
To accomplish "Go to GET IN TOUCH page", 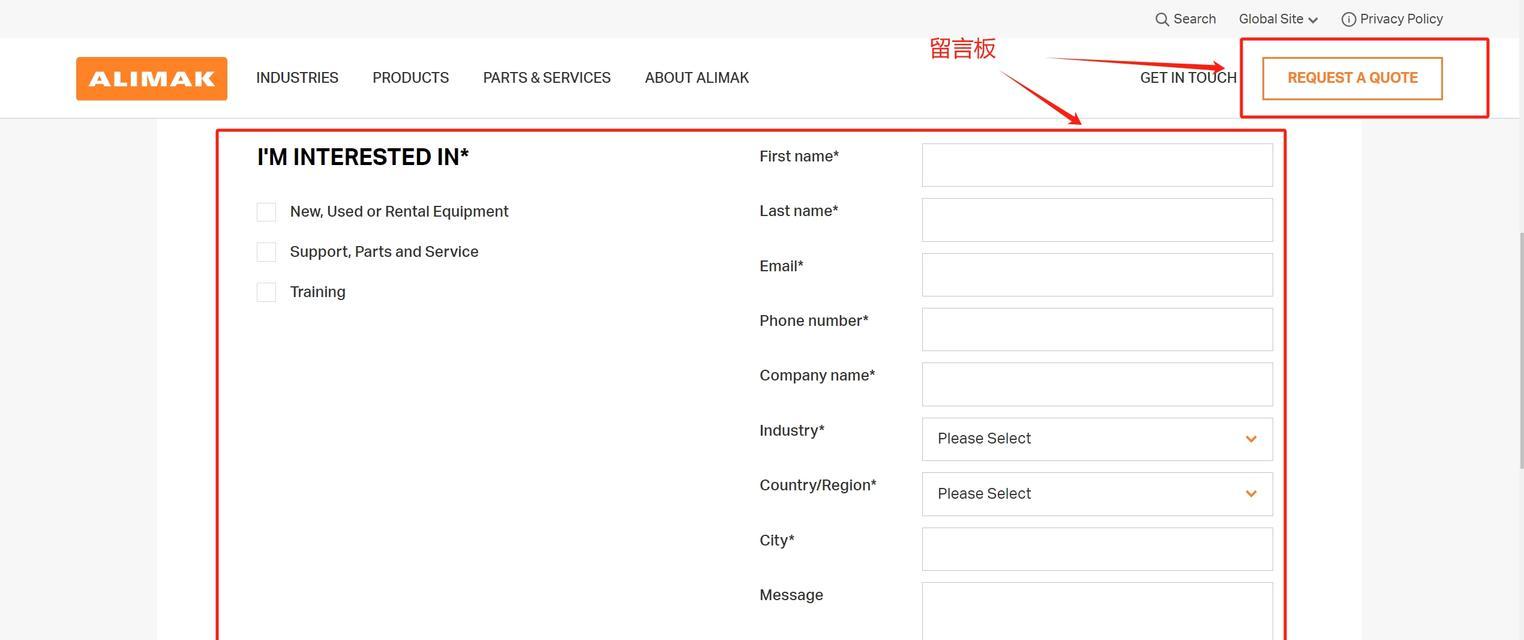I will pyautogui.click(x=1188, y=78).
